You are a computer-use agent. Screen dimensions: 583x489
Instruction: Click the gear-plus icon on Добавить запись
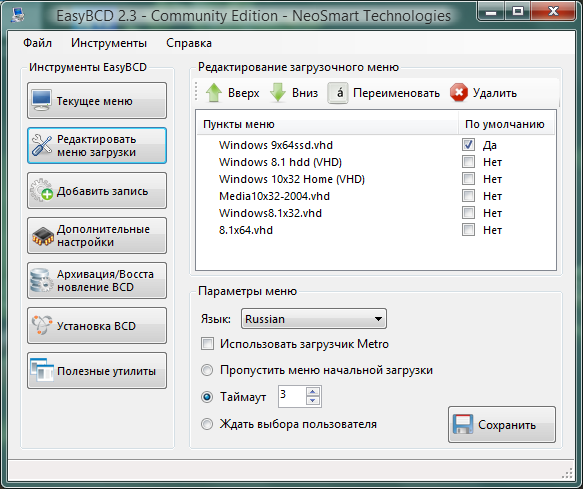(x=41, y=190)
